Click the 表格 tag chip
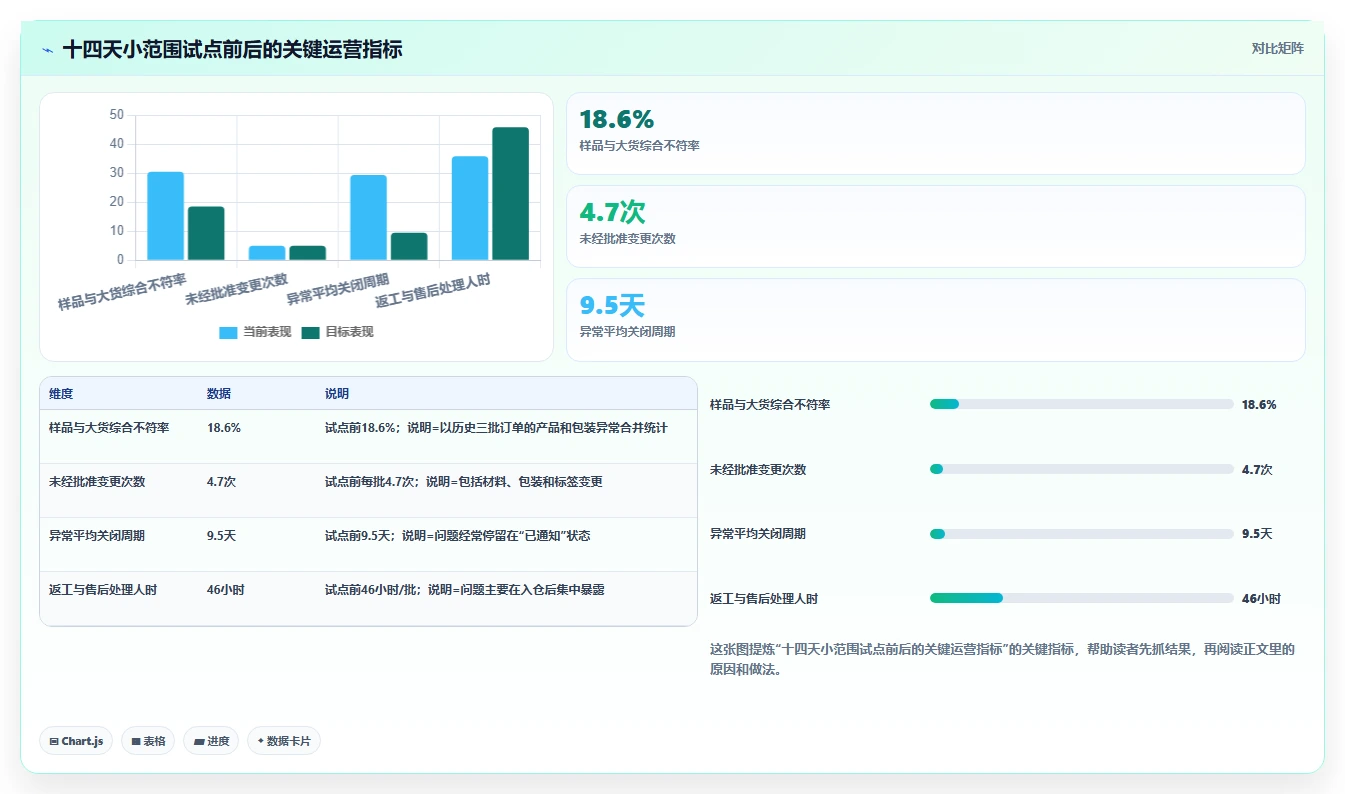This screenshot has width=1345, height=794. (x=148, y=741)
